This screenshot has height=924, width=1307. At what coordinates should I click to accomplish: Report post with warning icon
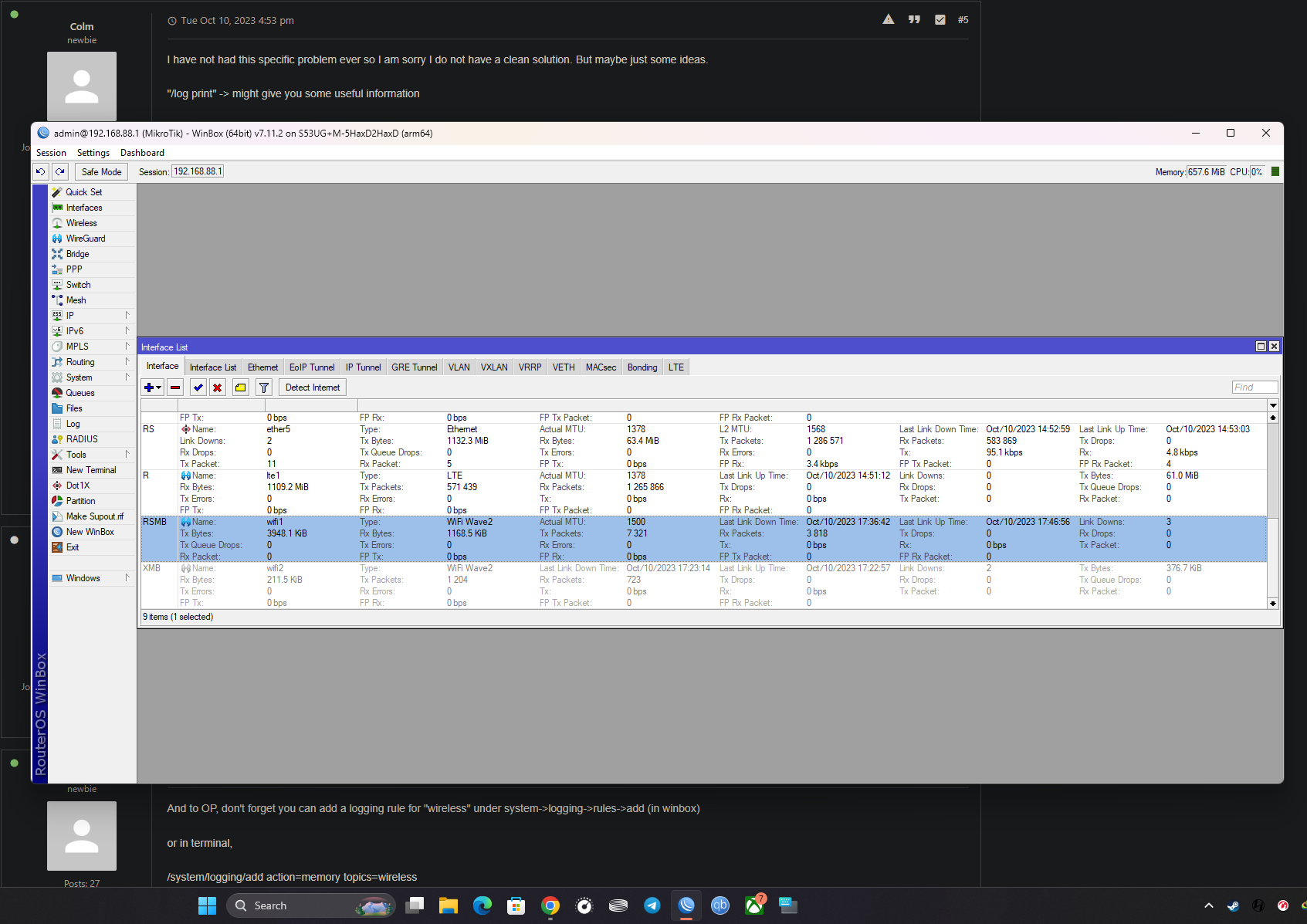[889, 20]
